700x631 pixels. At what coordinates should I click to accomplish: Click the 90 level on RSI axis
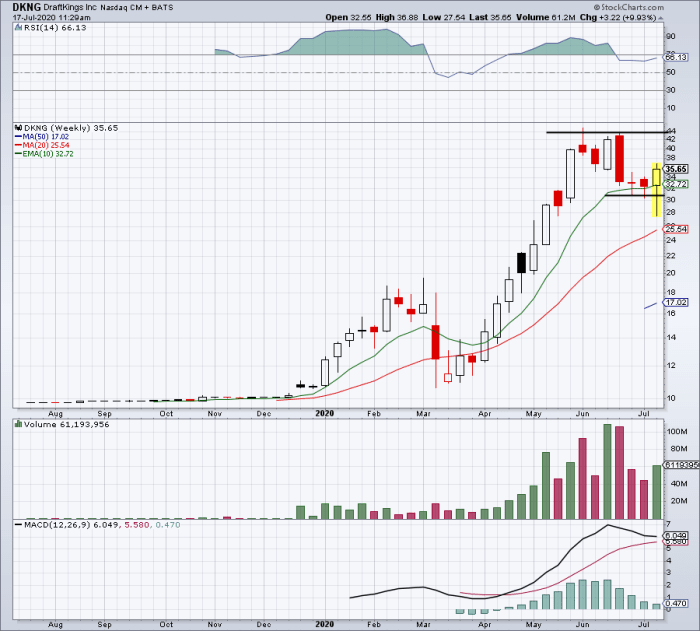point(671,37)
